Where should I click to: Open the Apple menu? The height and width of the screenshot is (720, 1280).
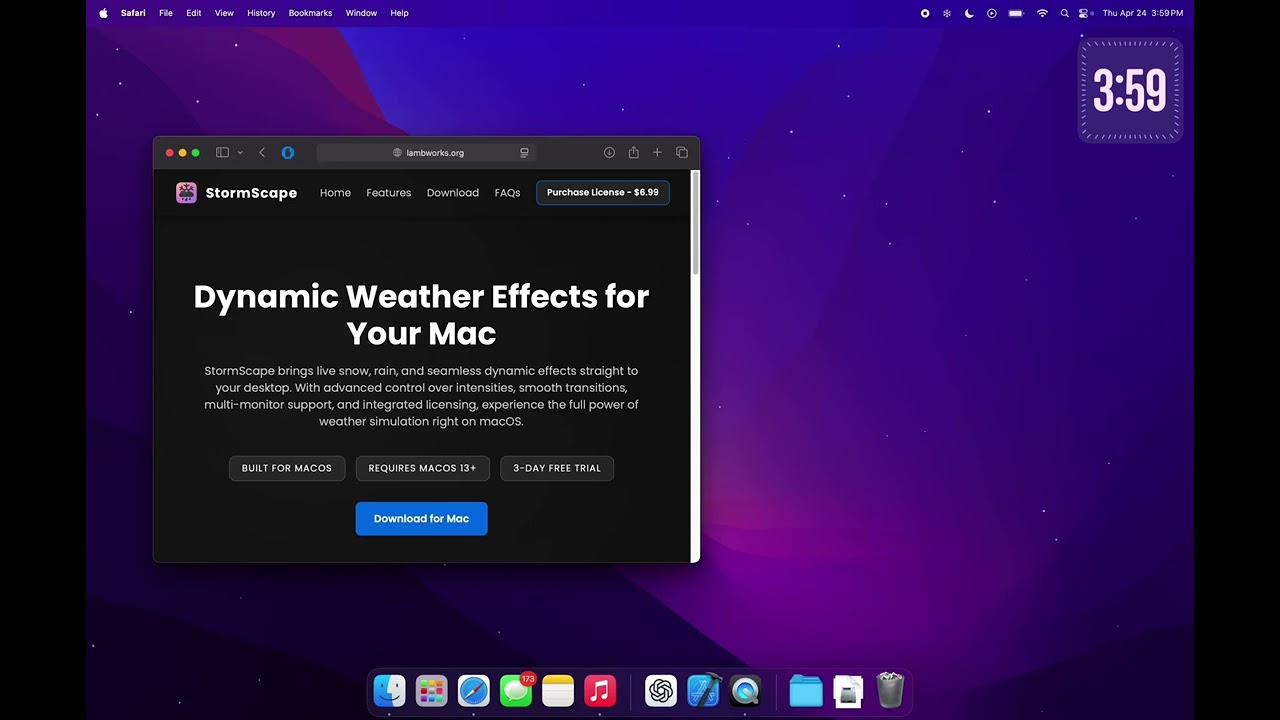(x=104, y=13)
